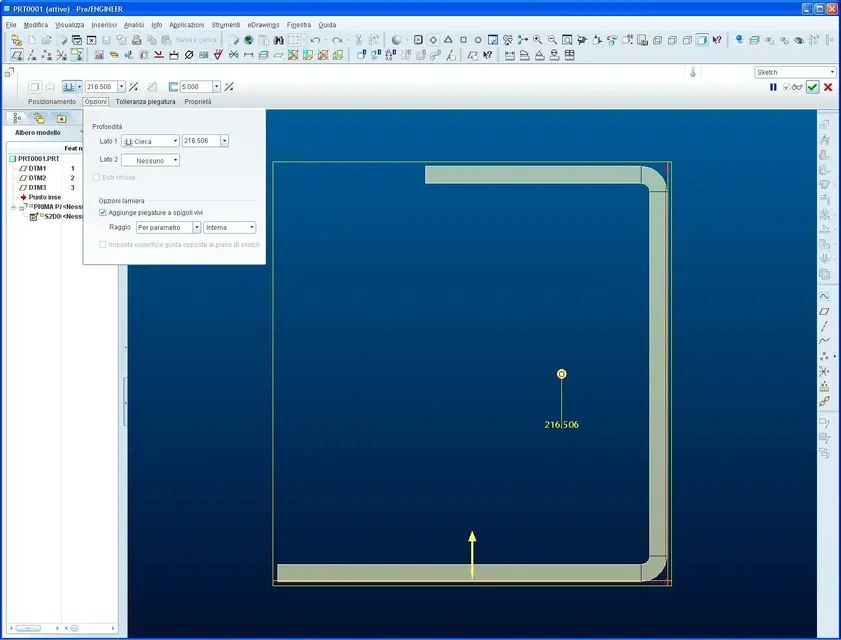Open the Lato 1 depth value 216.506 dropdown arrow
This screenshot has height=640, width=841.
[224, 141]
